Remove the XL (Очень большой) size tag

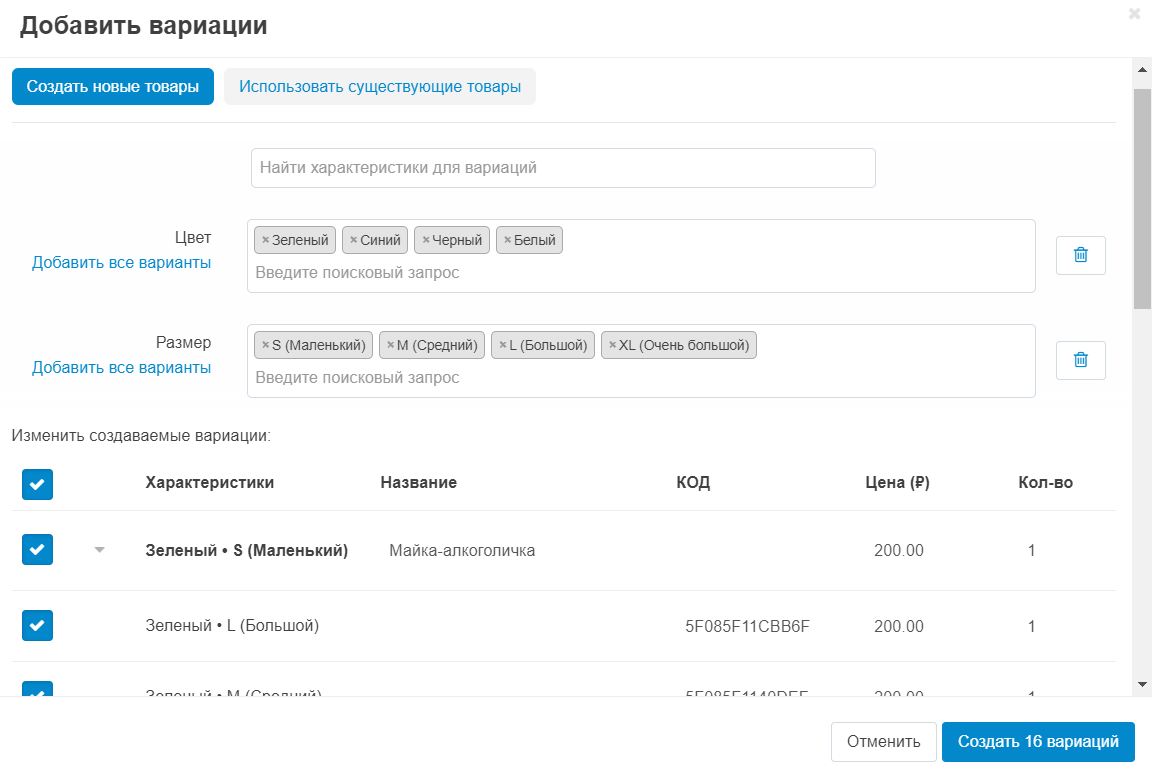pyautogui.click(x=612, y=345)
